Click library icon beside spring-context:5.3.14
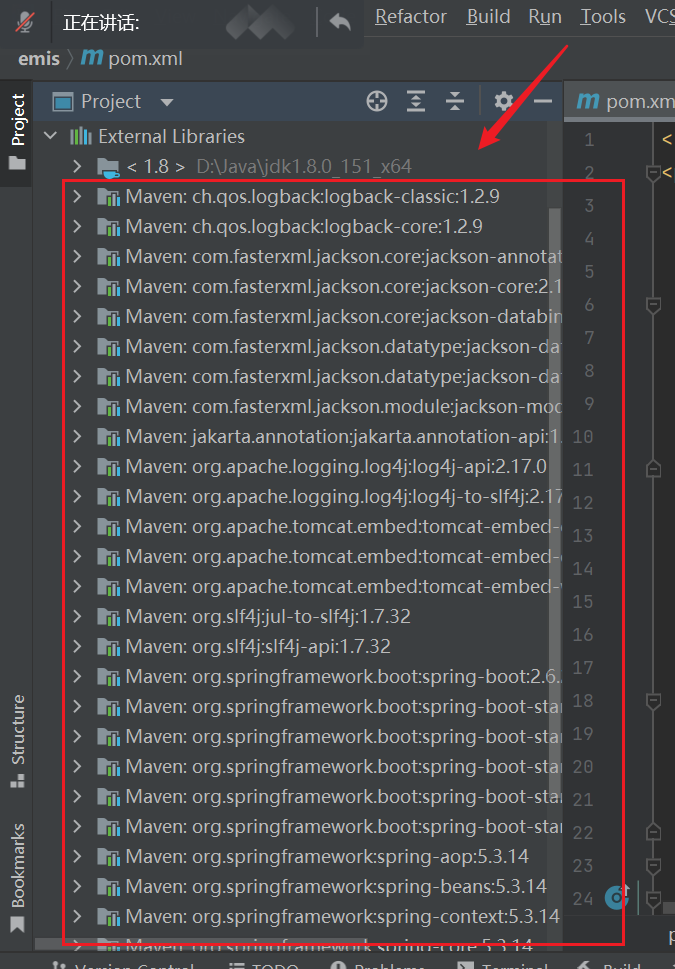This screenshot has height=969, width=675. click(108, 916)
